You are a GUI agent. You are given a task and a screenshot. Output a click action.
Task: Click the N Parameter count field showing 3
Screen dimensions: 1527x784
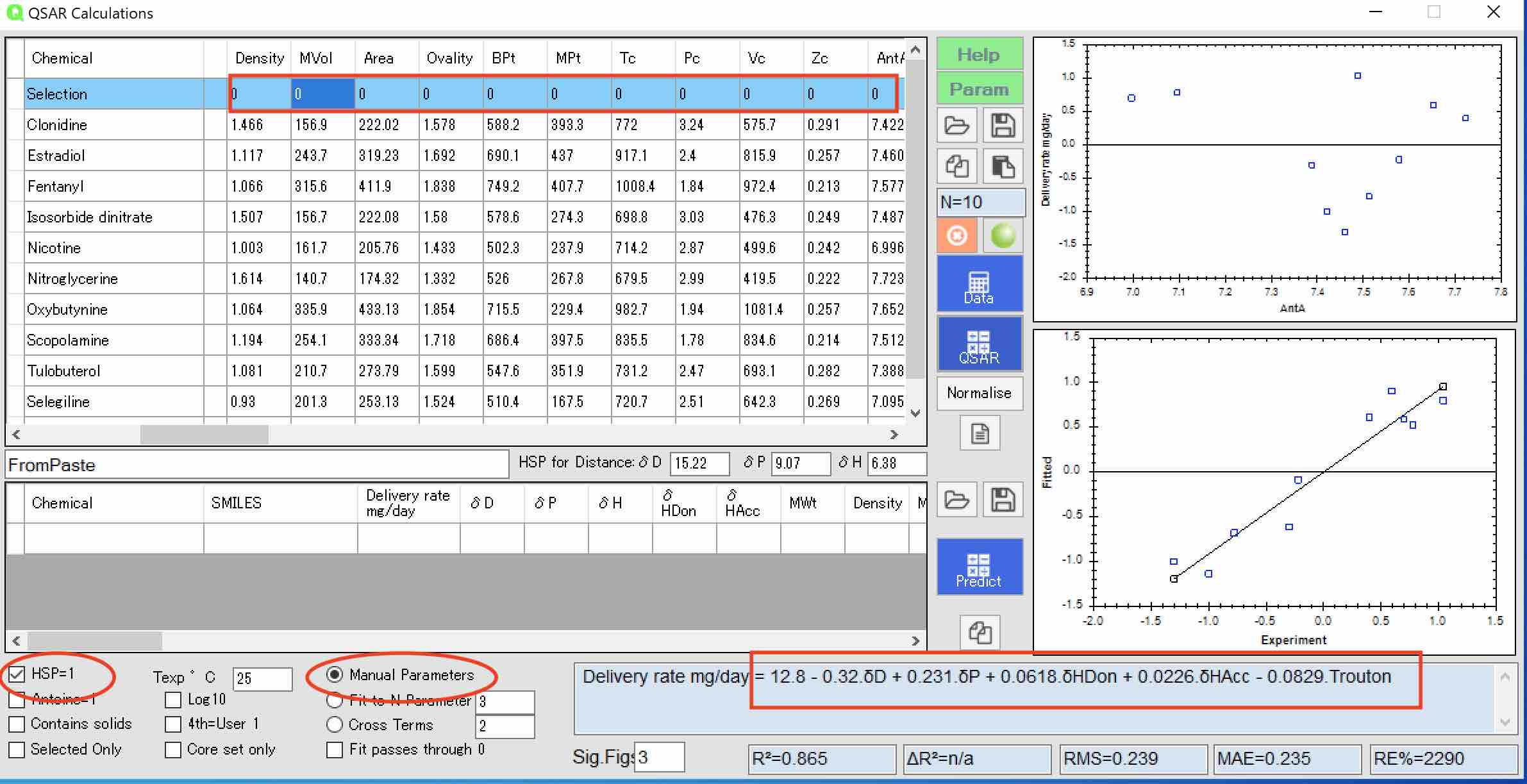(505, 702)
